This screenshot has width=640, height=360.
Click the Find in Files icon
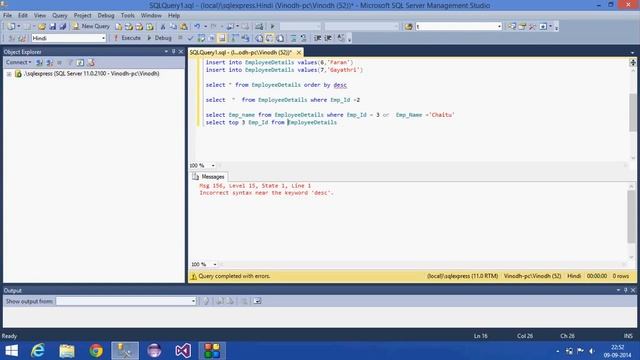click(x=408, y=27)
